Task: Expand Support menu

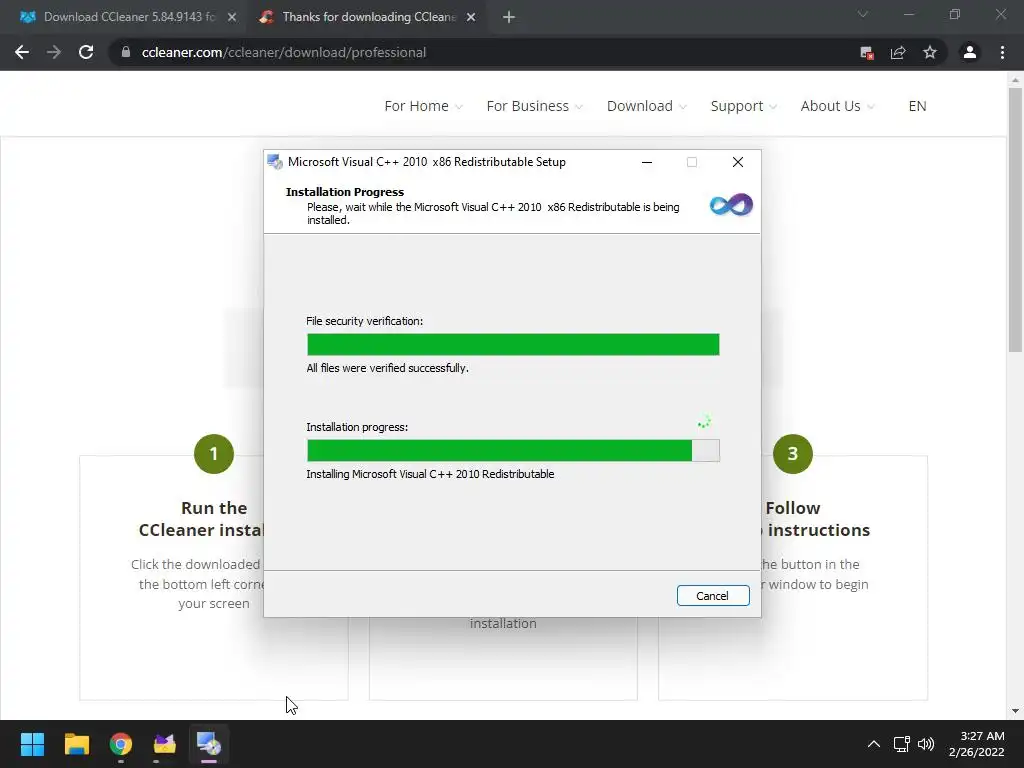Action: (x=744, y=106)
